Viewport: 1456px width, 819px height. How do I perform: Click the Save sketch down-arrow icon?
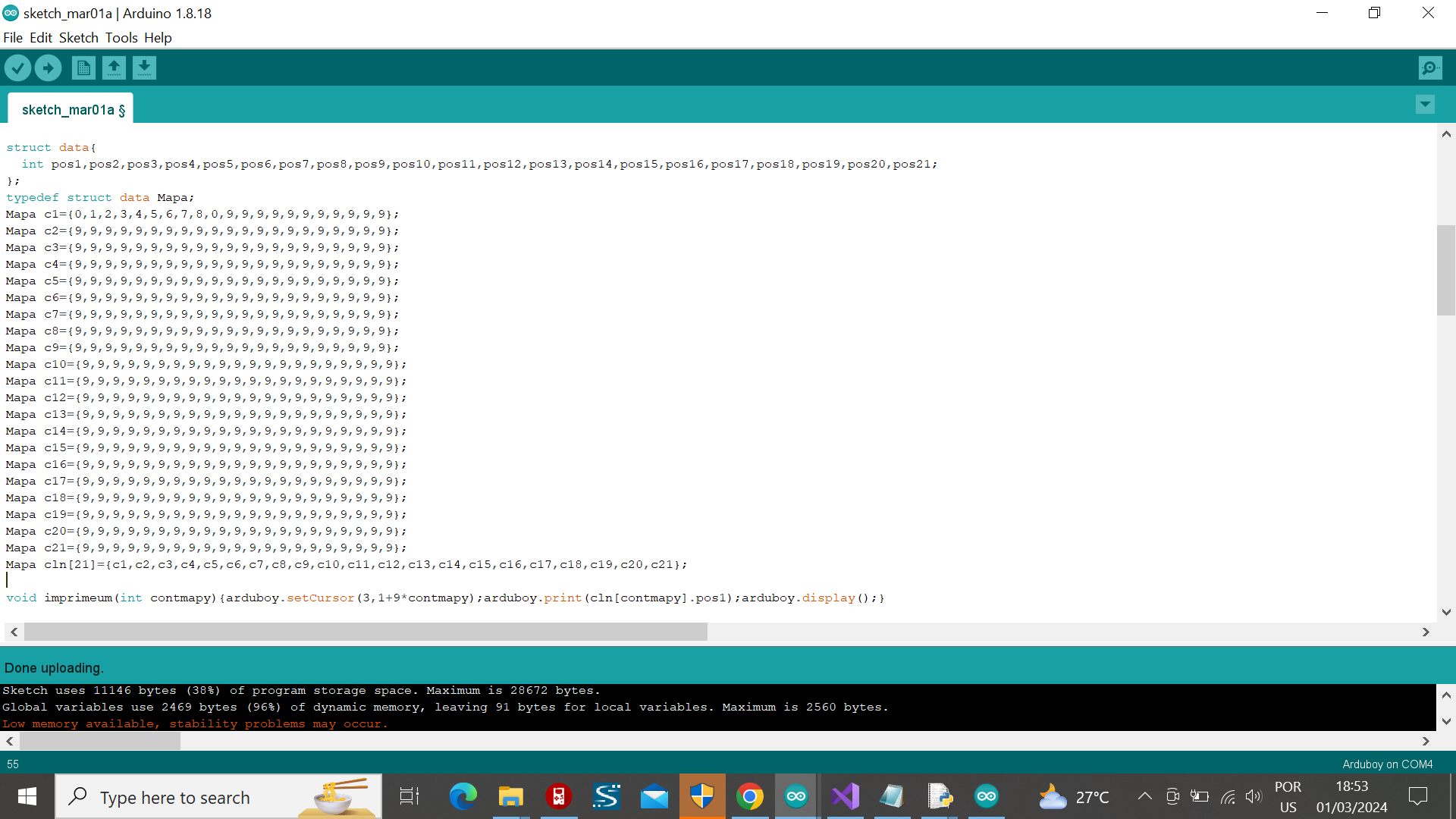pos(144,68)
